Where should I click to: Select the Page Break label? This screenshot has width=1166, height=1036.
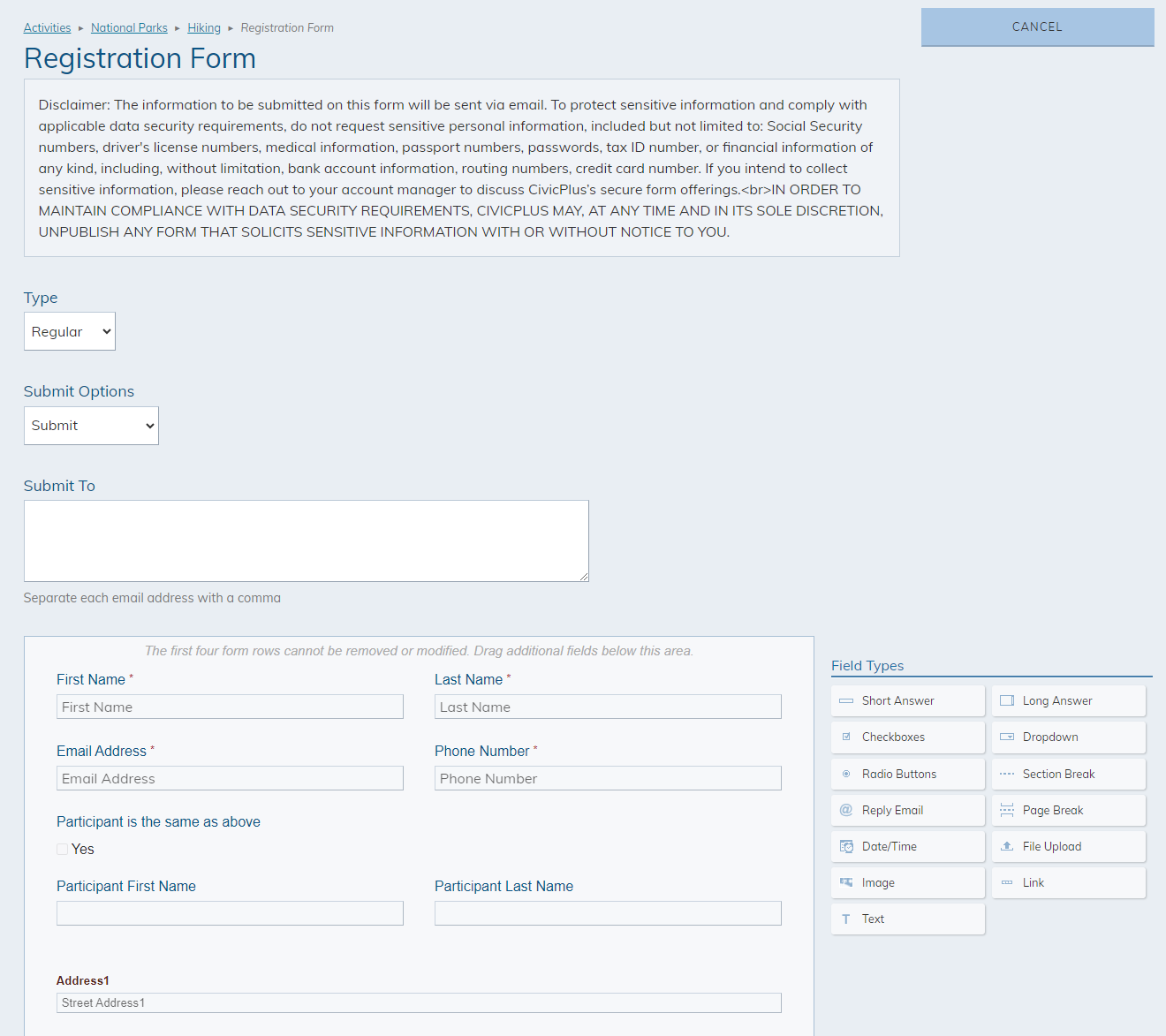[1053, 810]
